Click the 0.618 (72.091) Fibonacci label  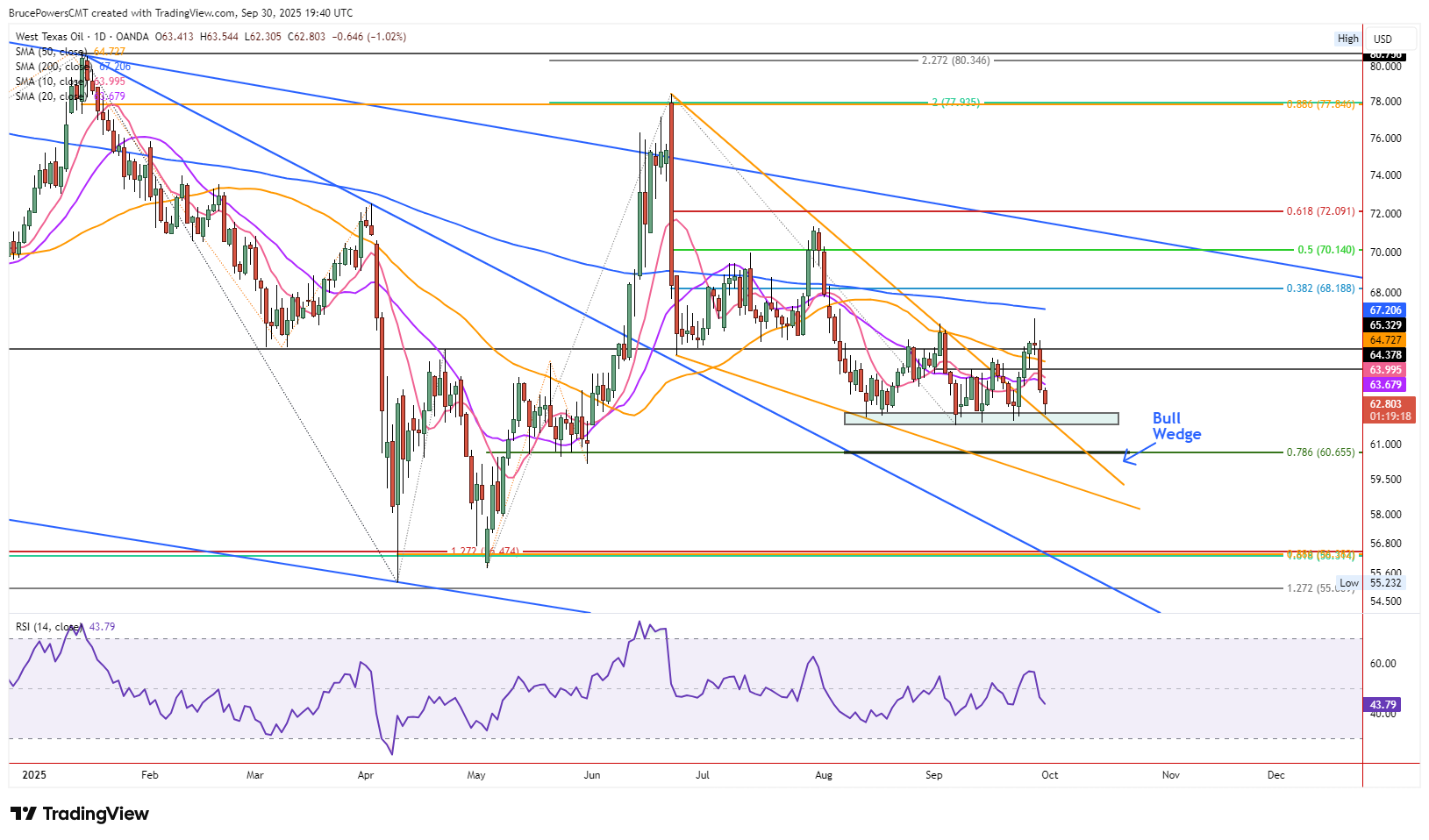tap(1320, 211)
